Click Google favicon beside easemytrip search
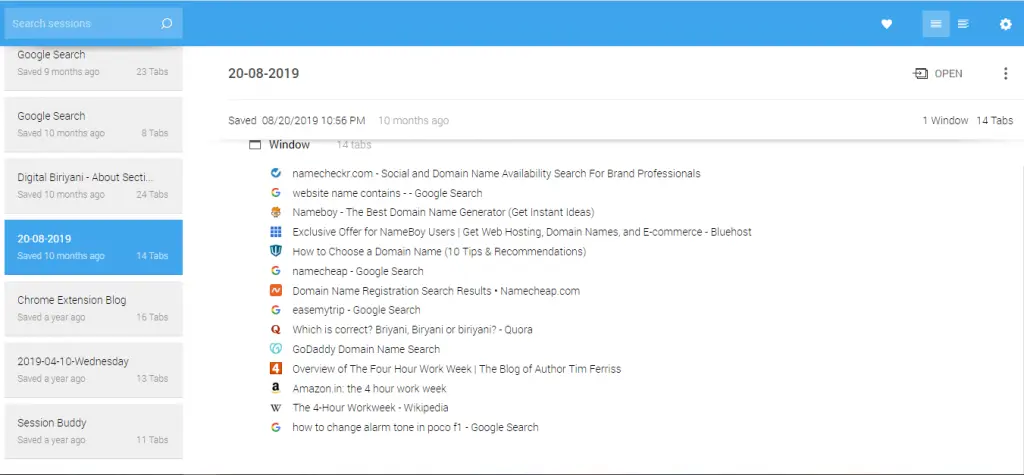 coord(276,310)
